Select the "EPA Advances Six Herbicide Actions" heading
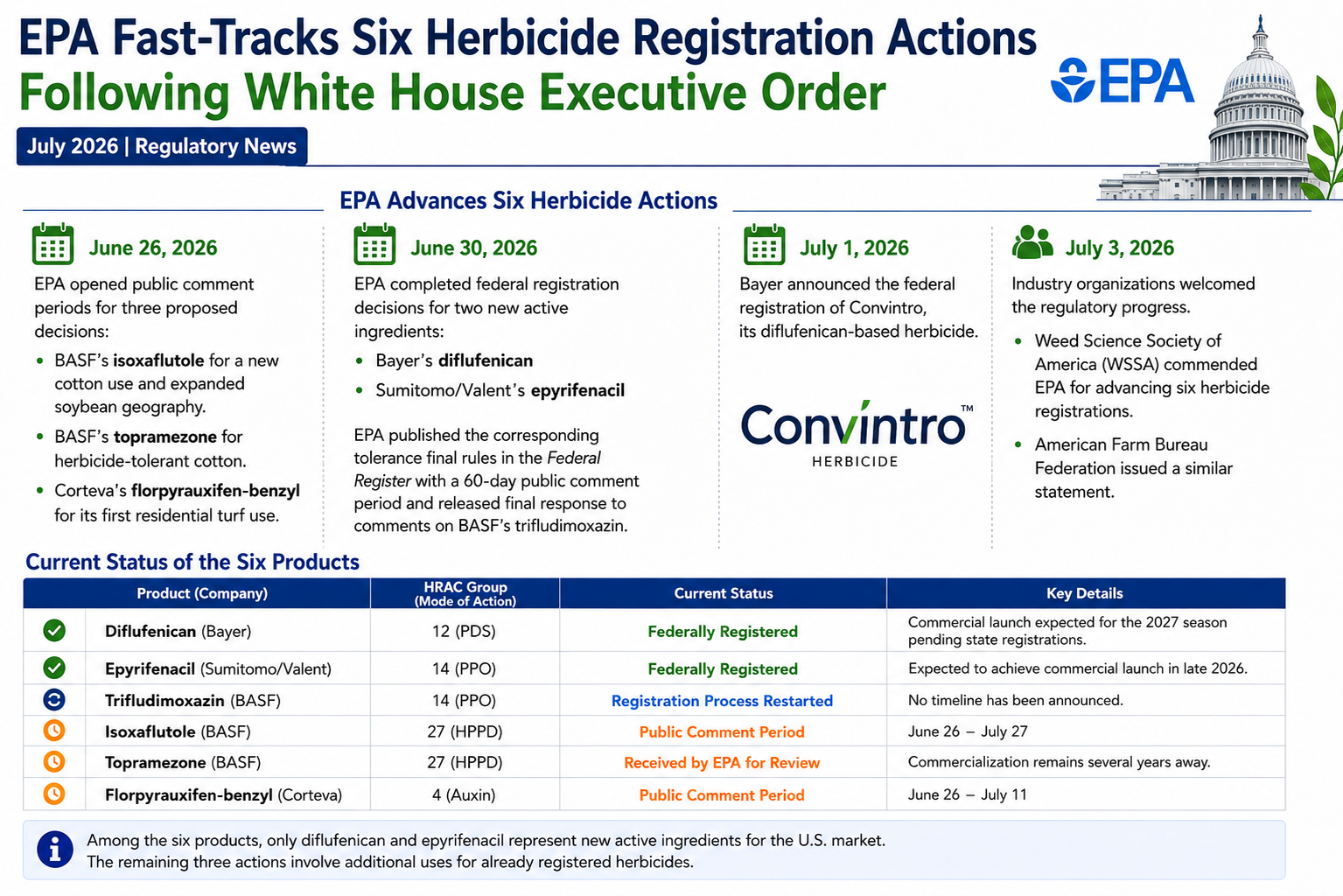Image resolution: width=1343 pixels, height=896 pixels. (x=528, y=201)
